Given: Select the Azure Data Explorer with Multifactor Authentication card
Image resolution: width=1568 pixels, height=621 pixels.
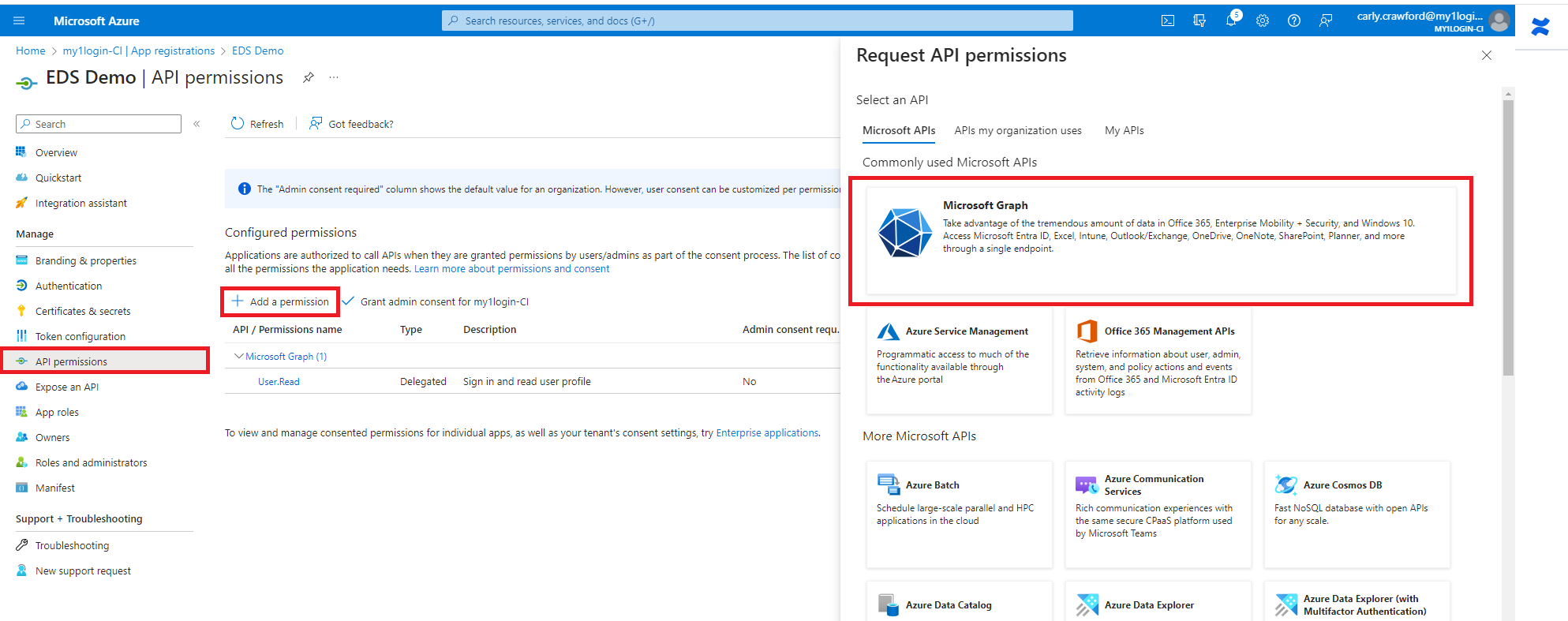Looking at the screenshot, I should [1357, 601].
